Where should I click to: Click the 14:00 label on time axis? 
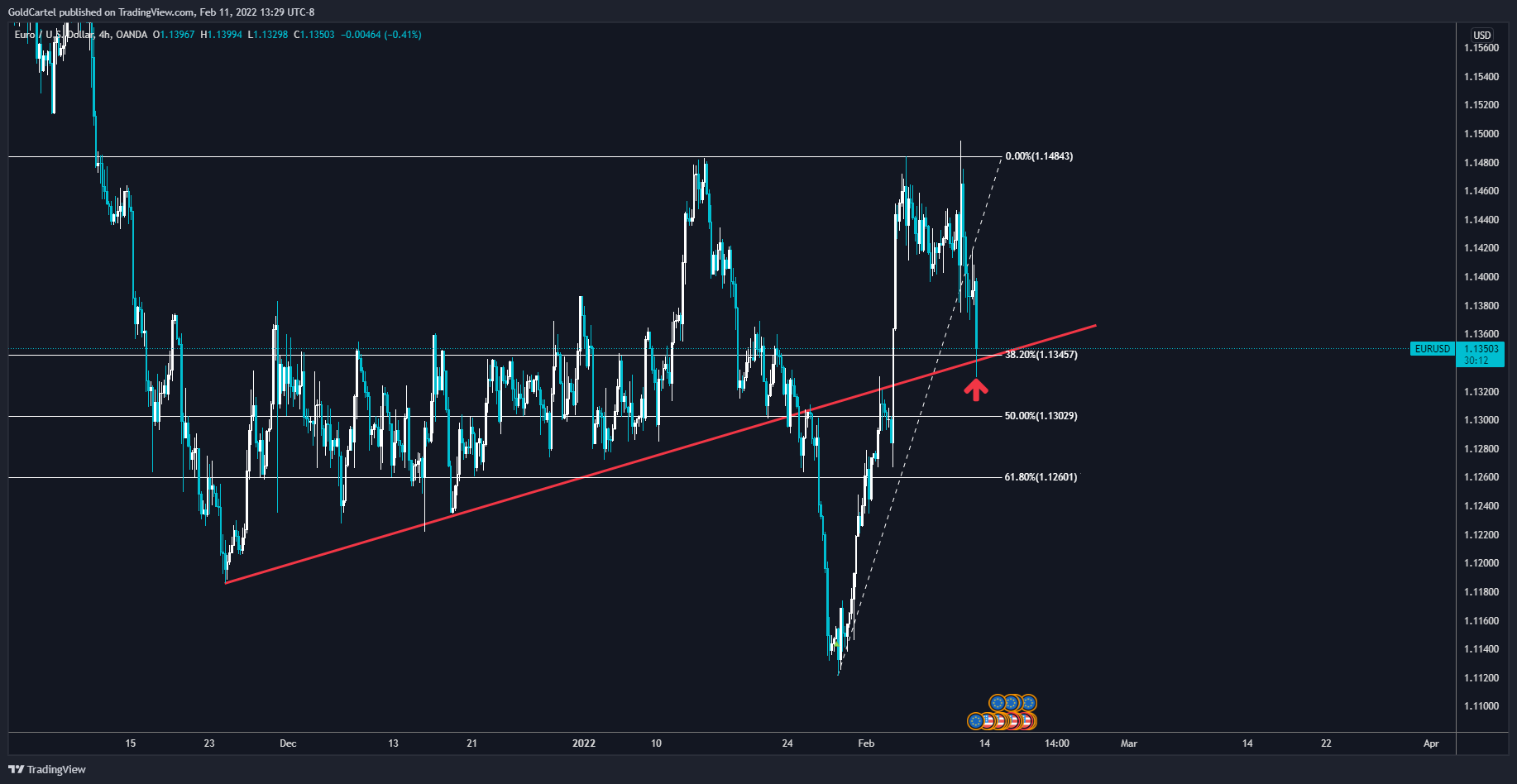[x=1057, y=743]
